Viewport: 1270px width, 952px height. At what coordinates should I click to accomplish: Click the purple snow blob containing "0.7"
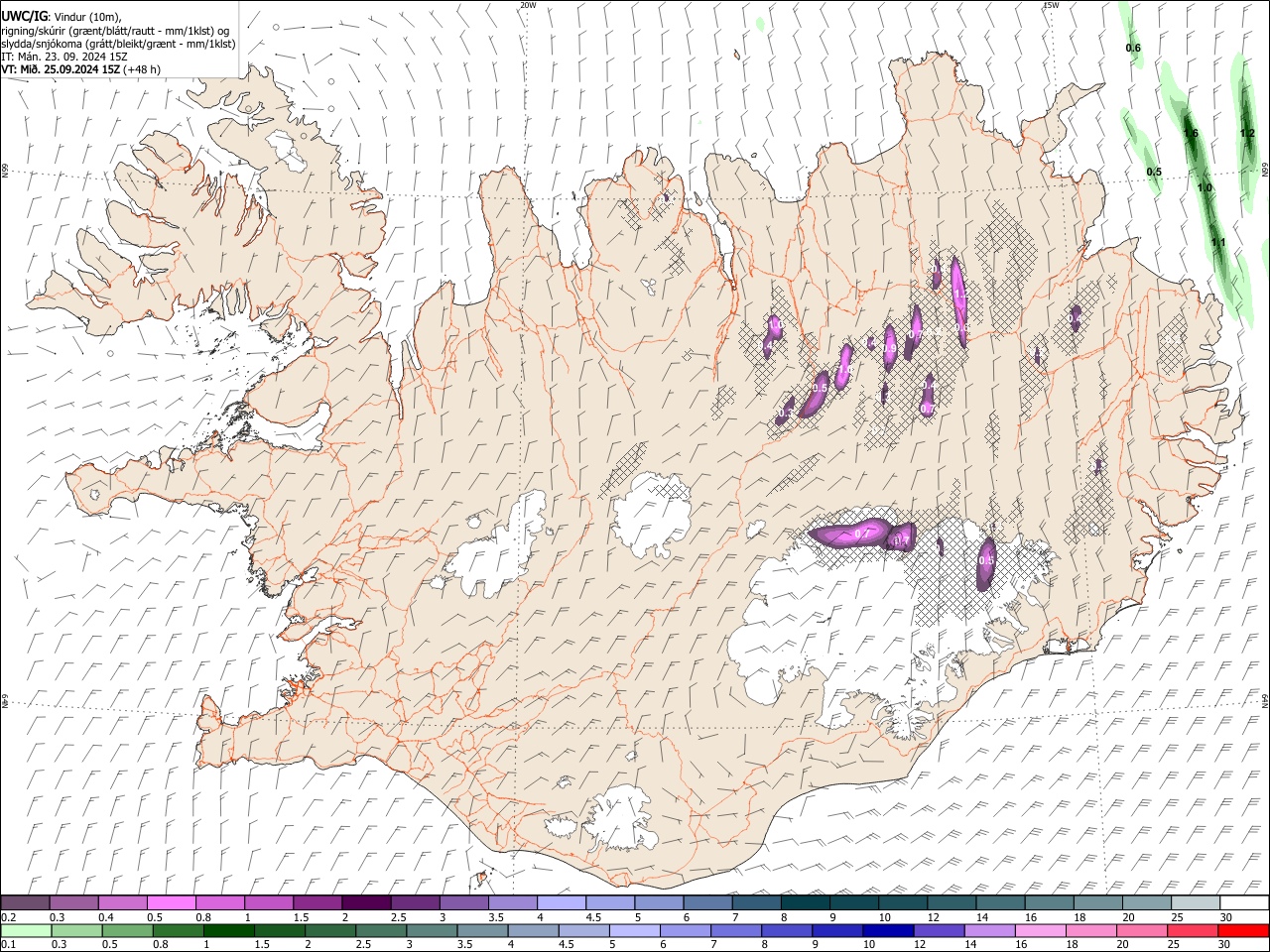point(855,534)
